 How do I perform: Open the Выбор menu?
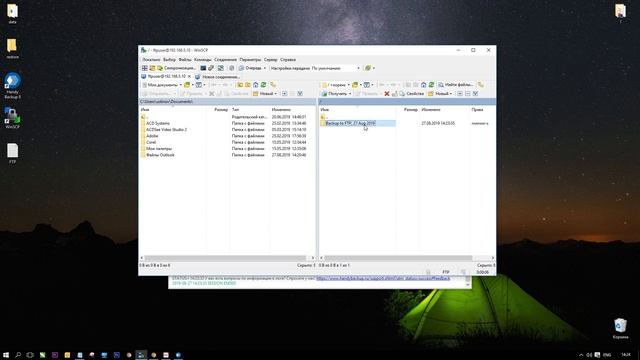pyautogui.click(x=169, y=60)
